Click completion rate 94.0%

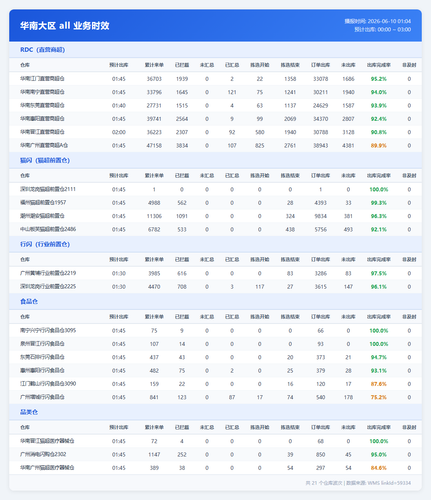click(379, 92)
